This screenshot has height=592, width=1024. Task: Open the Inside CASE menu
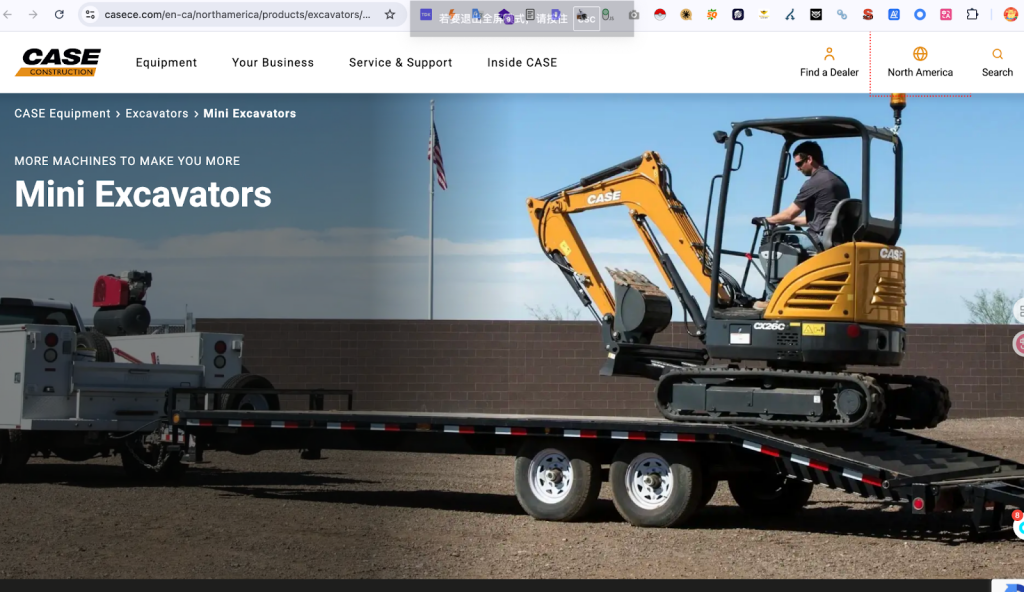tap(522, 62)
